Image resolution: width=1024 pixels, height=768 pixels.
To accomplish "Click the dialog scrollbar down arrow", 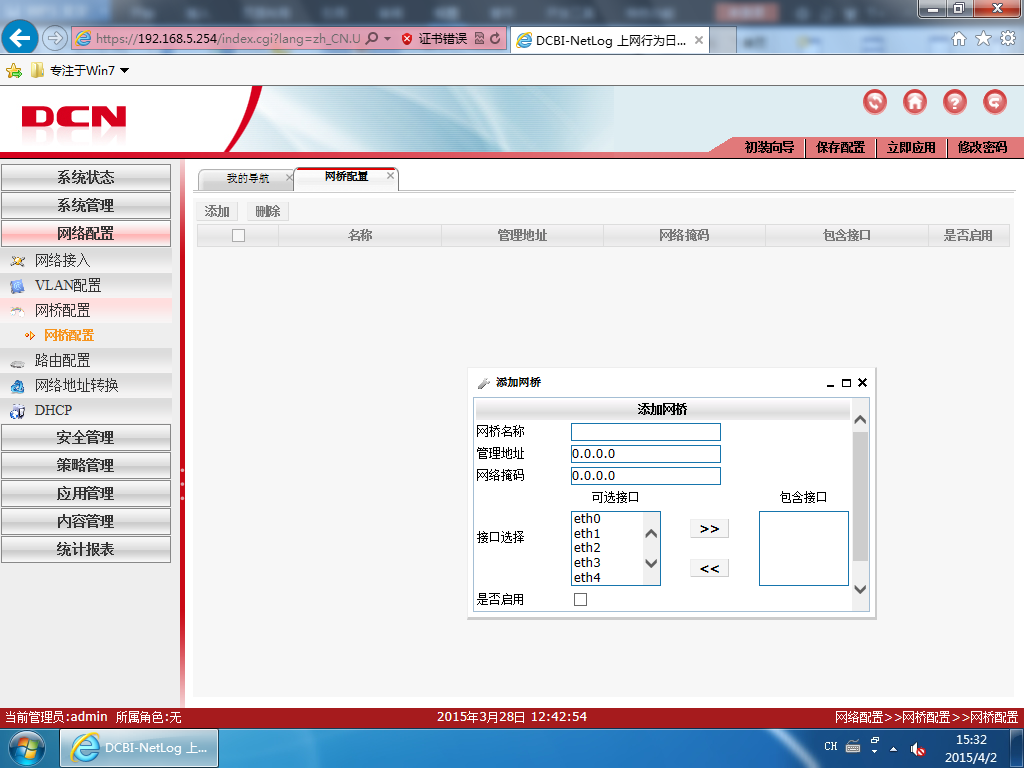I will [860, 589].
